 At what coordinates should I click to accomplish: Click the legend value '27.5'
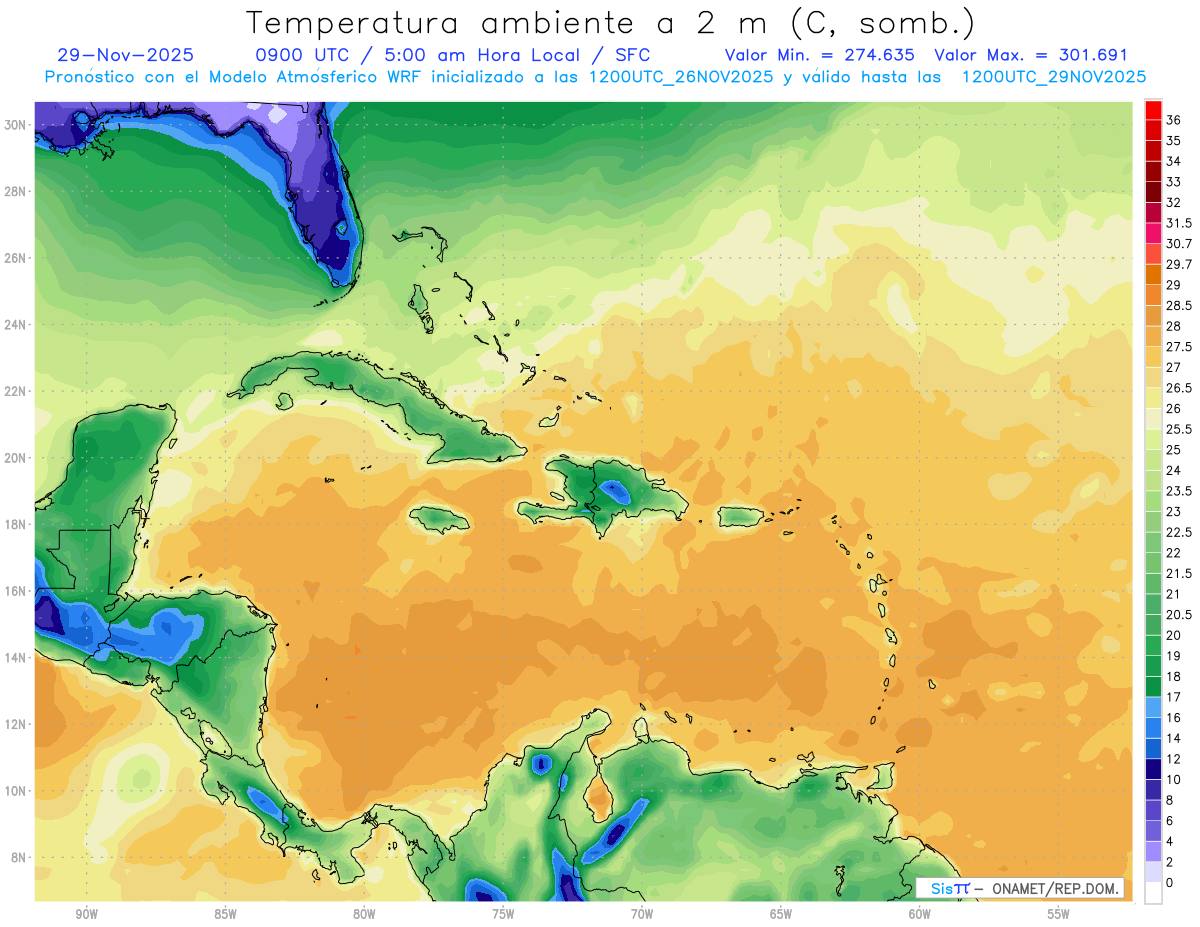[1179, 346]
